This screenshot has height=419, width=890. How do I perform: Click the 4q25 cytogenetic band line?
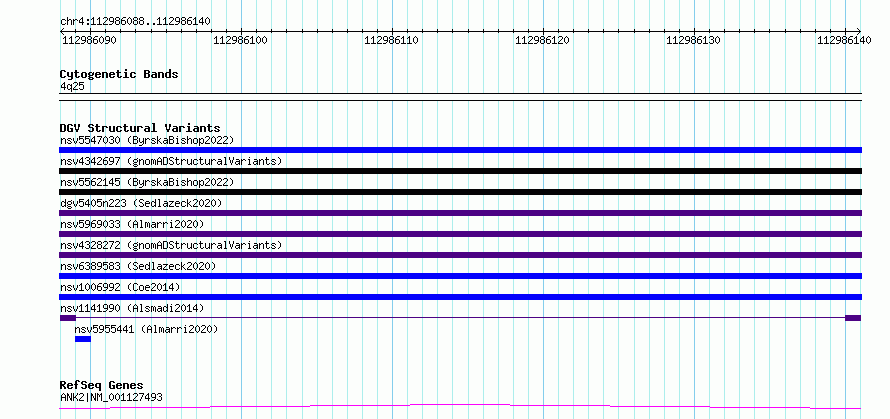460,97
